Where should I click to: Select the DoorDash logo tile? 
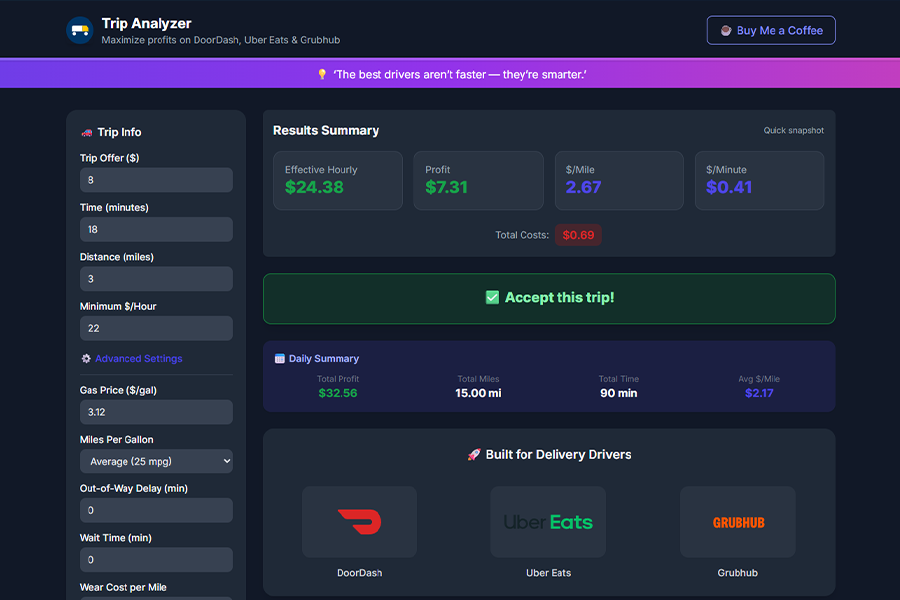pyautogui.click(x=359, y=521)
